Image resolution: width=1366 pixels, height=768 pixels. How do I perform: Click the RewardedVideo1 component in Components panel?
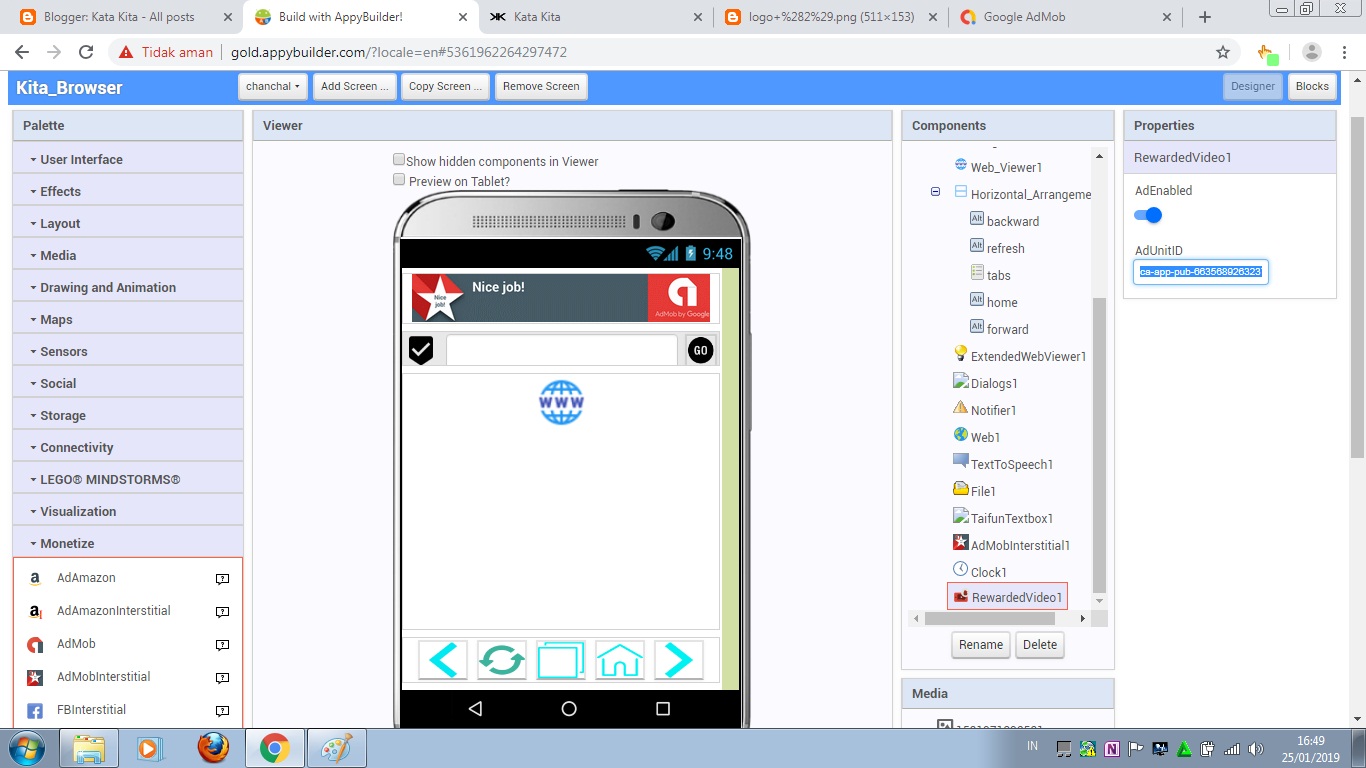pos(1014,596)
